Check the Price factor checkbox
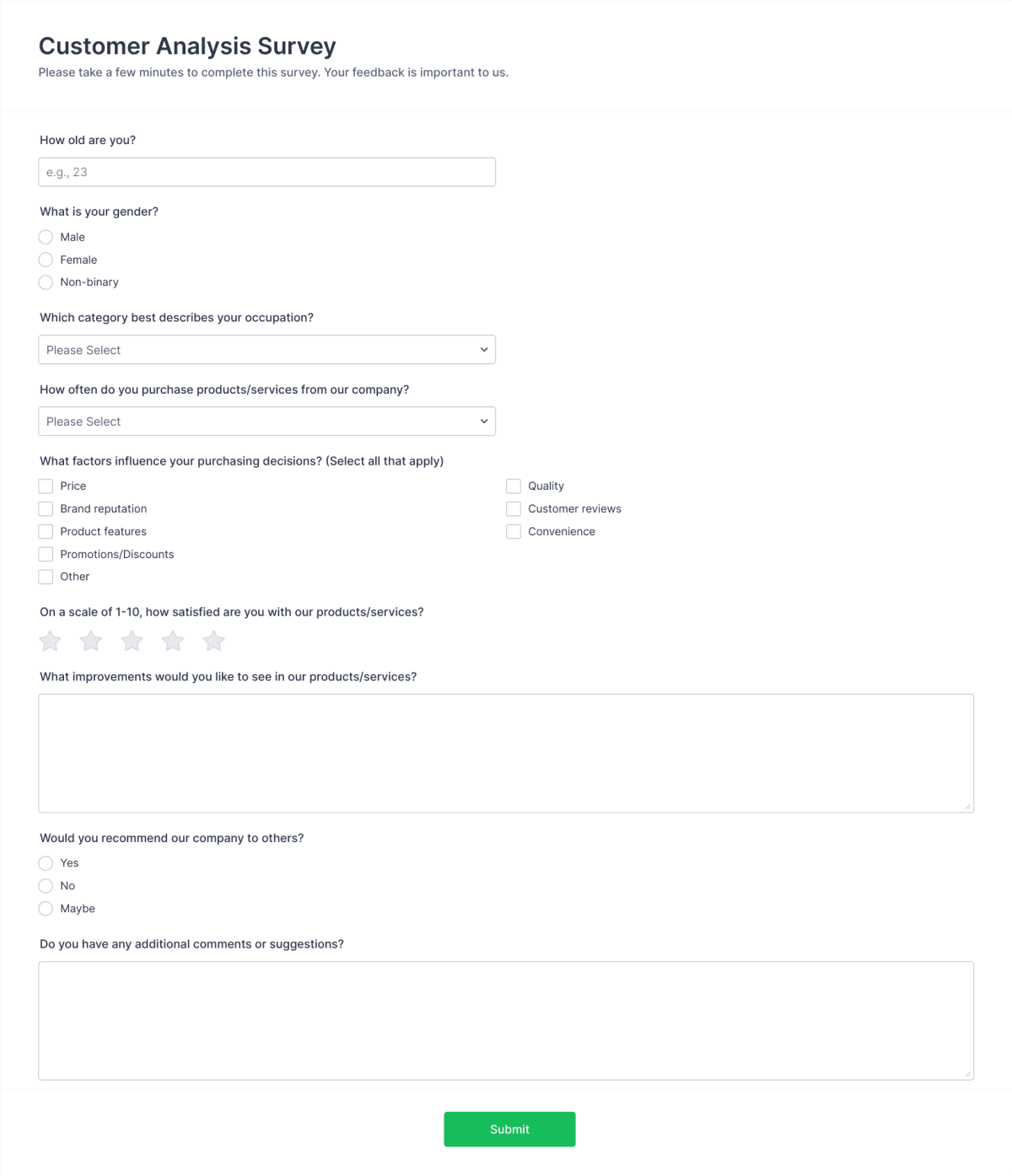This screenshot has width=1012, height=1176. (x=46, y=486)
